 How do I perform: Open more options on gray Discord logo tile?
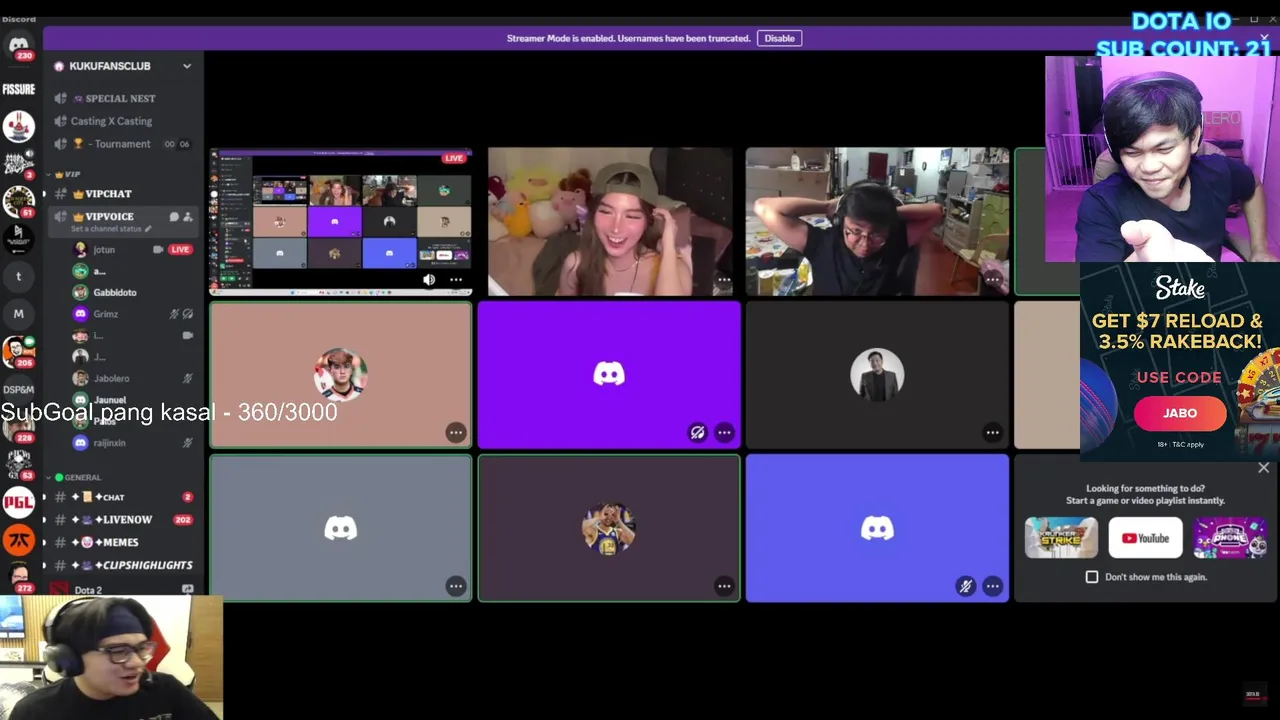pyautogui.click(x=456, y=586)
